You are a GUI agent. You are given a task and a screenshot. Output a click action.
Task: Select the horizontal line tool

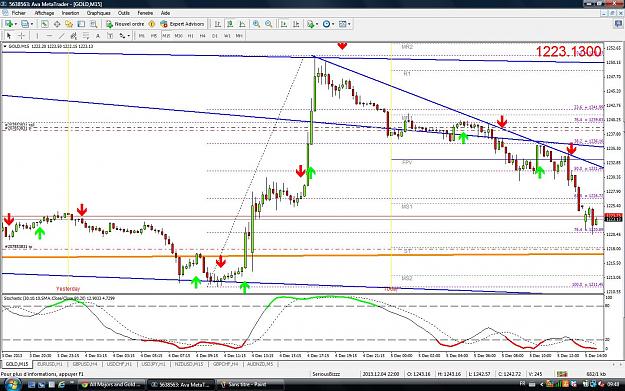tap(49, 36)
